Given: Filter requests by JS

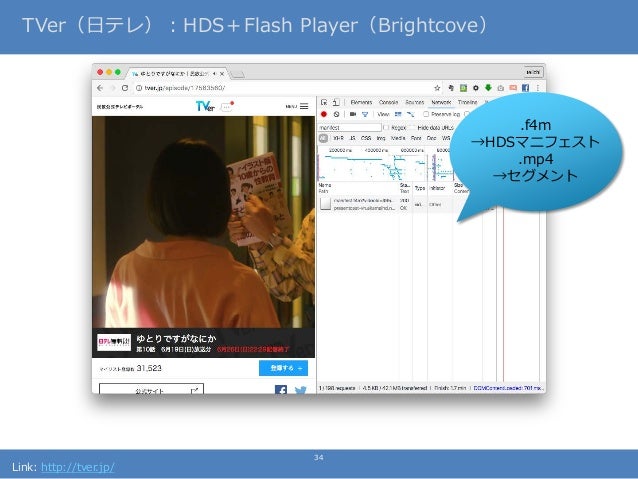Looking at the screenshot, I should [x=352, y=138].
